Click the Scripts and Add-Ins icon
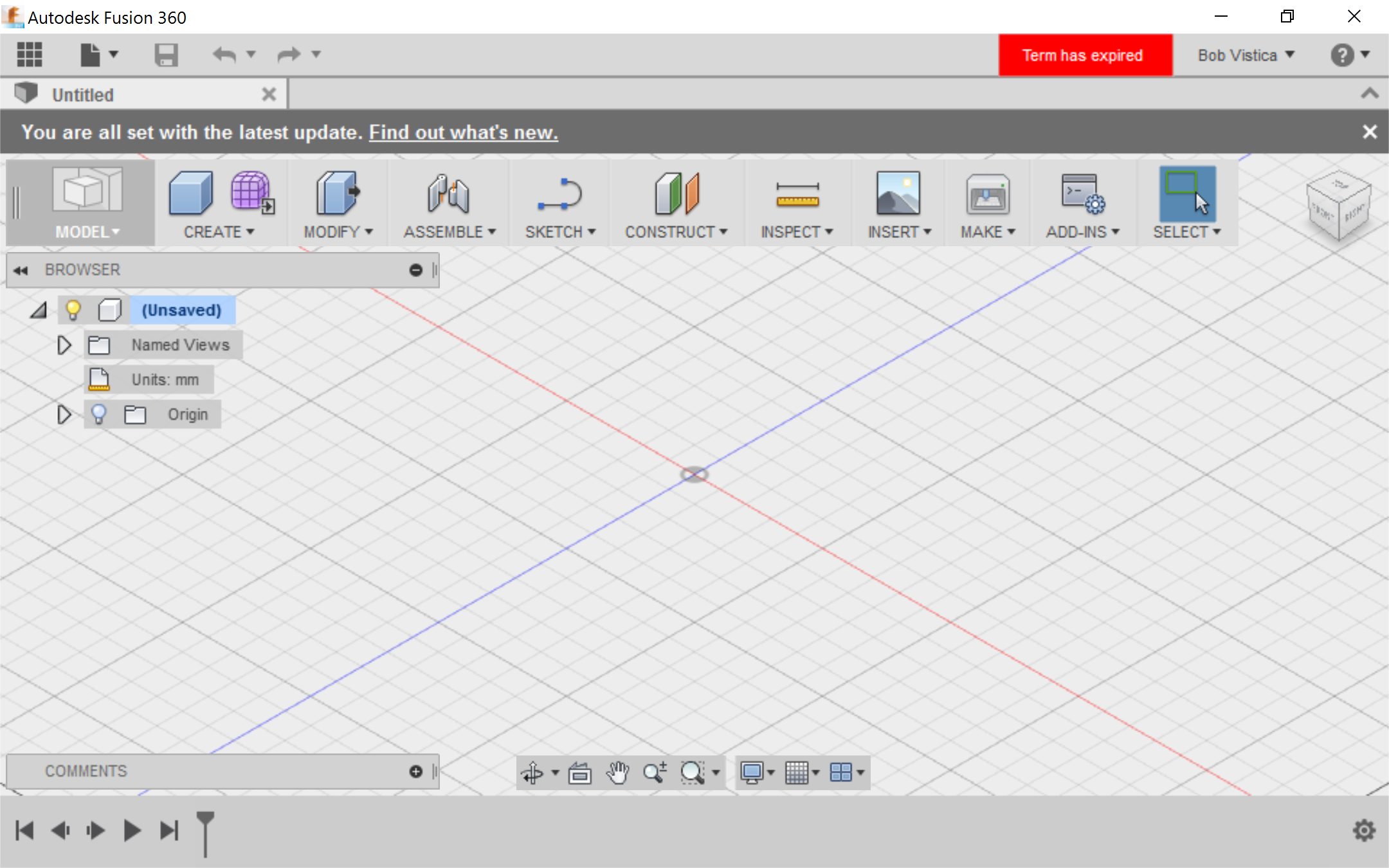 click(1082, 194)
